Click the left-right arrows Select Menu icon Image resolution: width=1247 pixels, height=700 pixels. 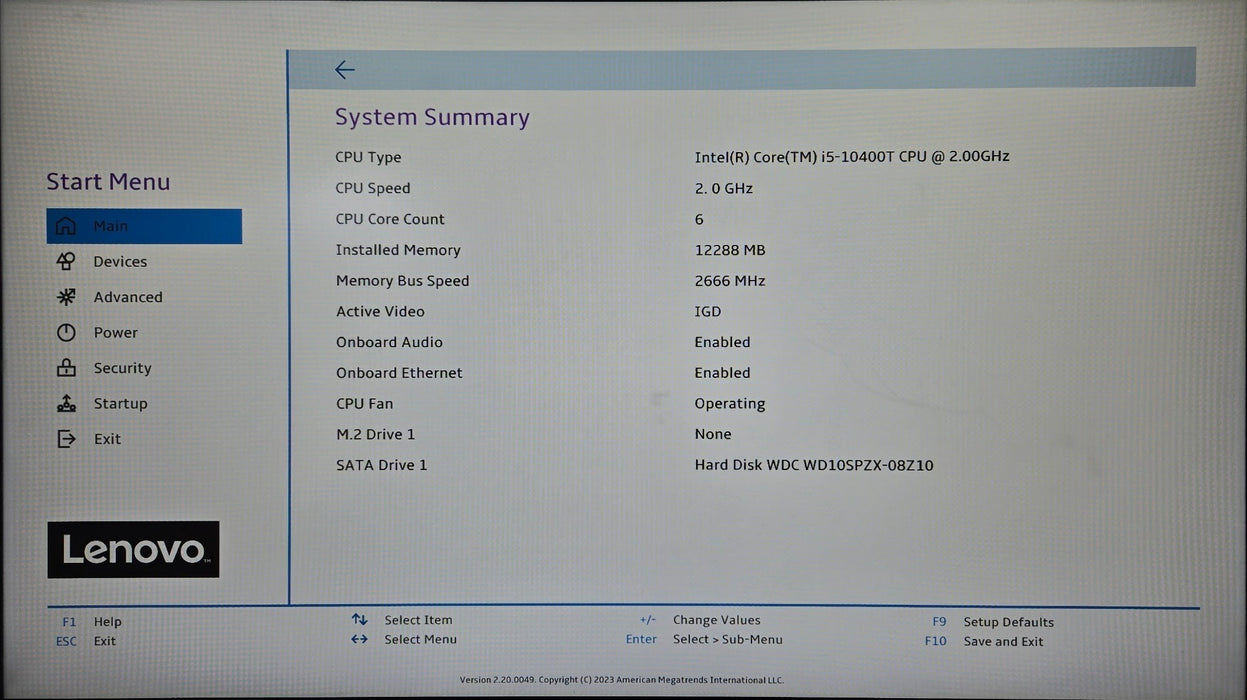coord(359,639)
